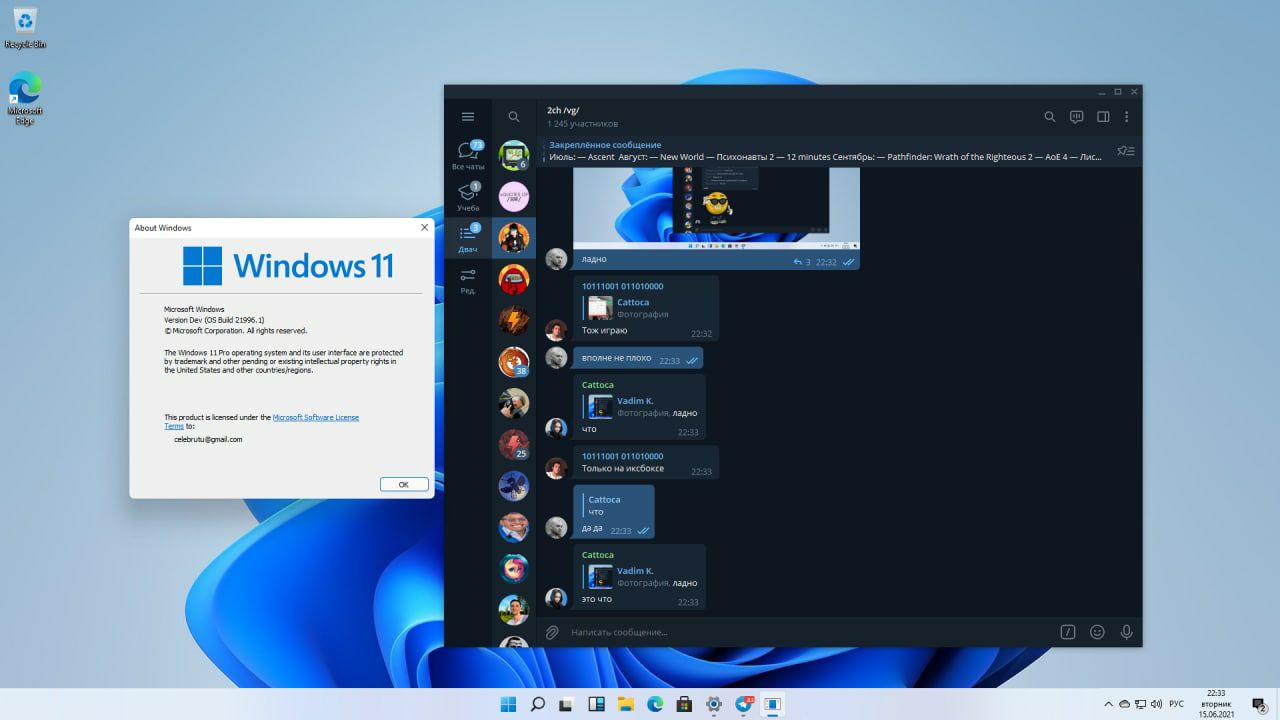The width and height of the screenshot is (1280, 720).
Task: Click the Cattoca sender name above 'это что'
Action: tap(598, 555)
